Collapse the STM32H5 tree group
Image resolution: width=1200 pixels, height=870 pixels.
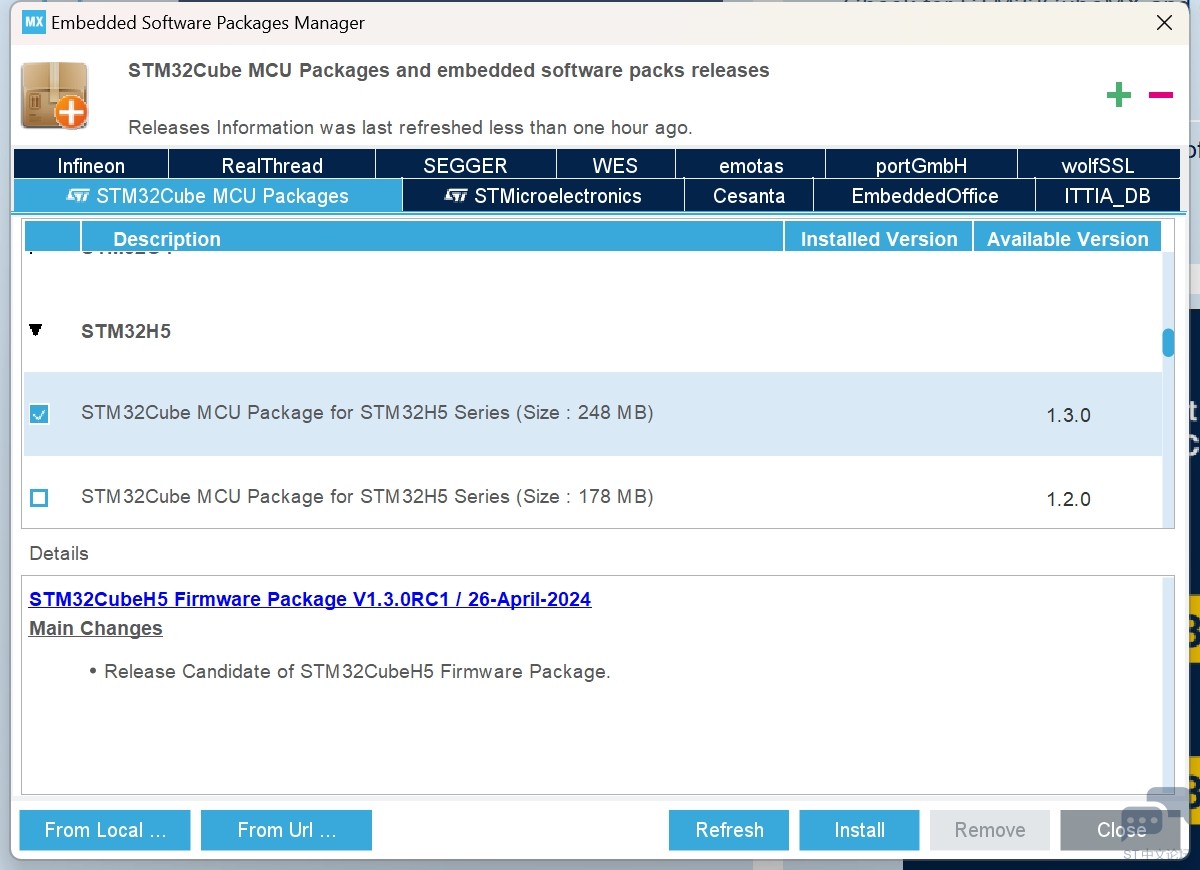(36, 329)
